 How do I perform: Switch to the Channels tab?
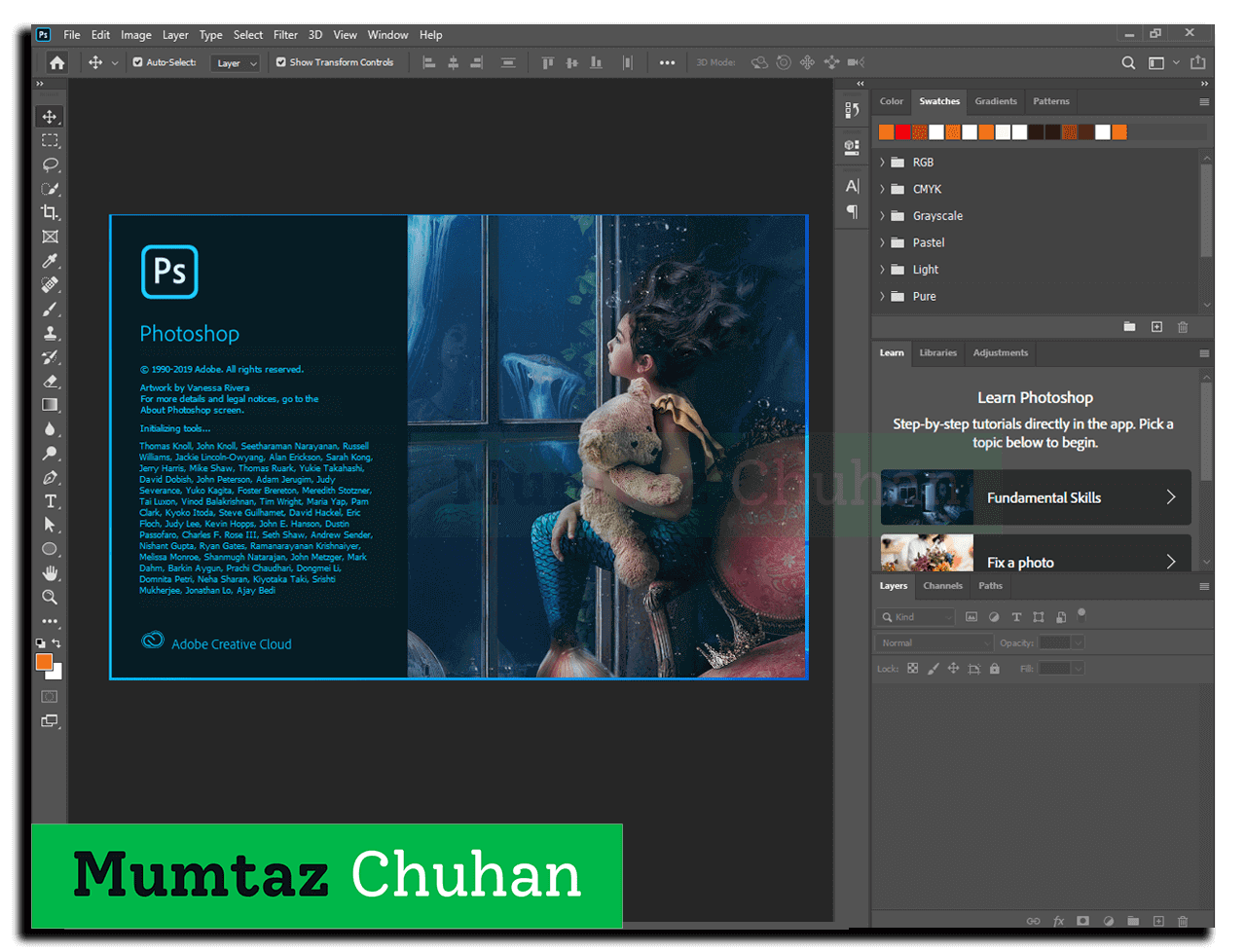coord(942,586)
